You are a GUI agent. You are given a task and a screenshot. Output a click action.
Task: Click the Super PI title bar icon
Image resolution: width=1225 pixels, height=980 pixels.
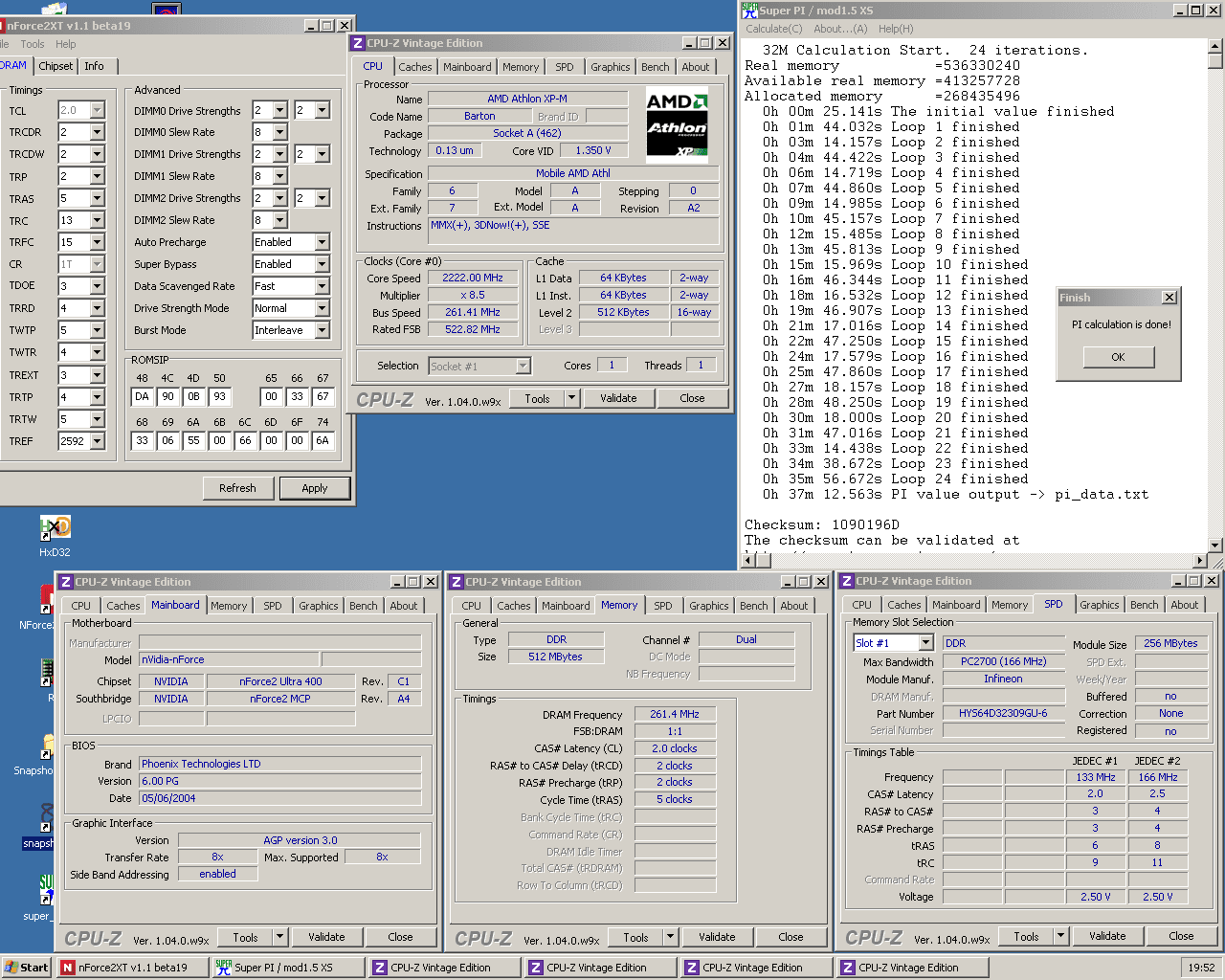point(749,11)
